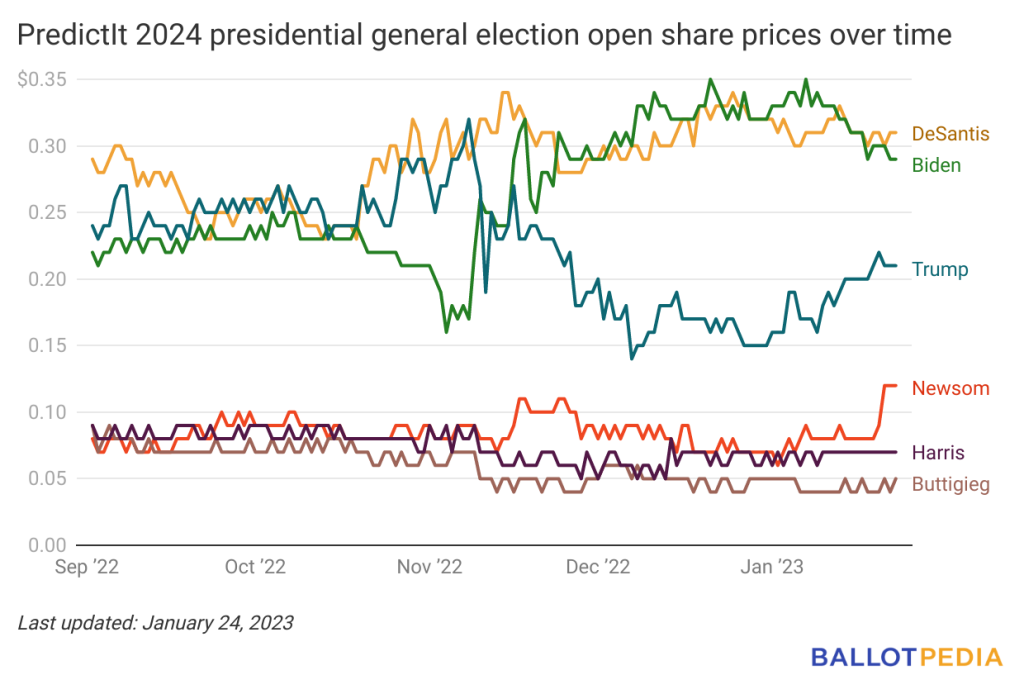Click the Harris line label
This screenshot has width=1024, height=694.
click(x=938, y=452)
